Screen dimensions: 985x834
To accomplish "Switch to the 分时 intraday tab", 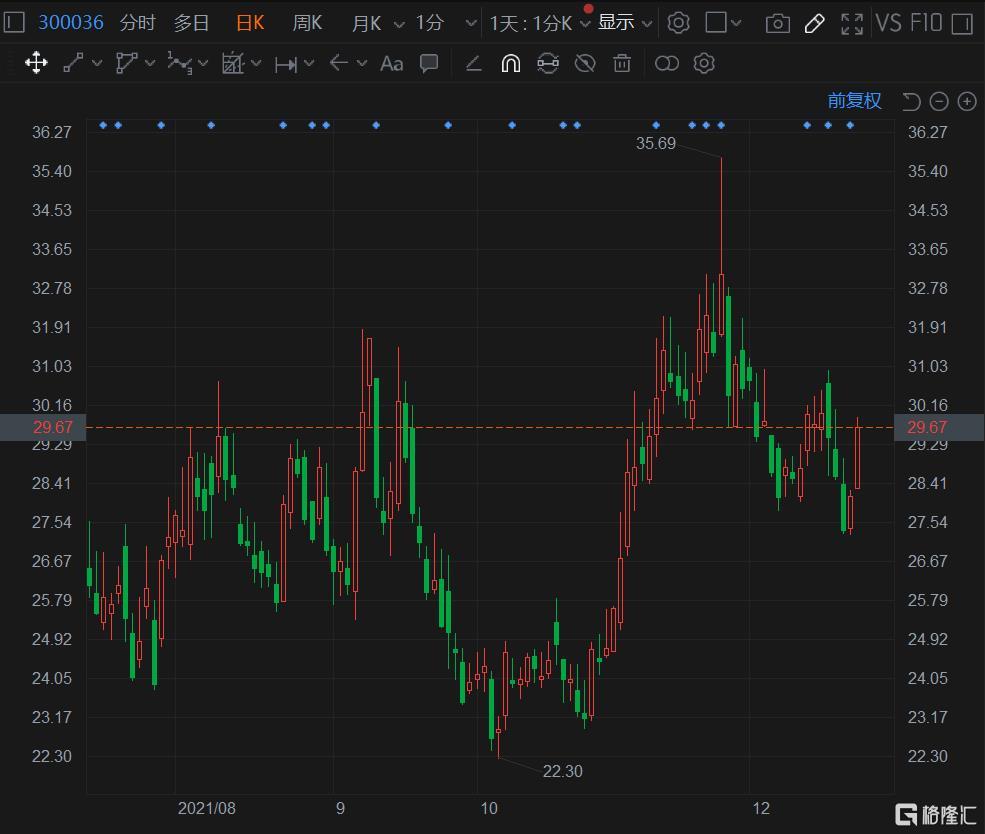I will click(x=138, y=23).
